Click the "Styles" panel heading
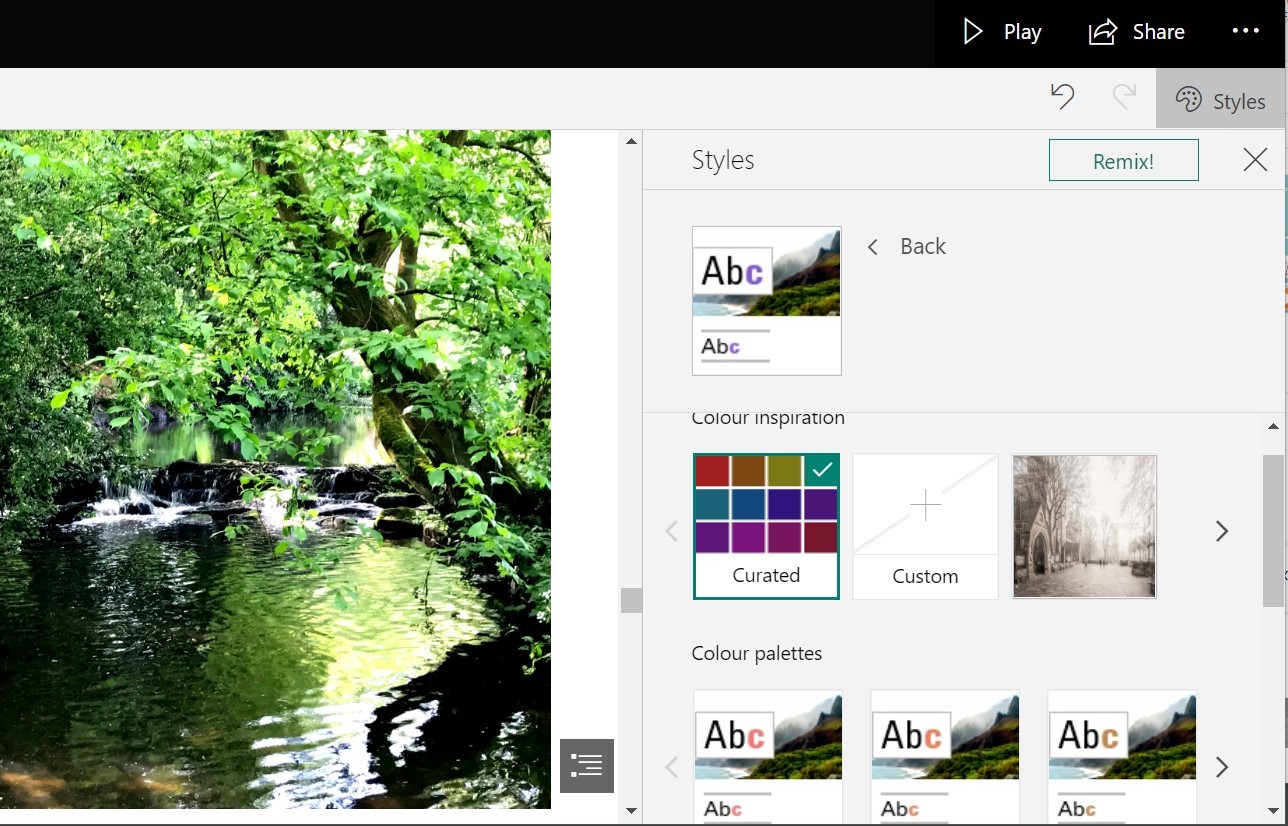1288x826 pixels. click(x=723, y=160)
